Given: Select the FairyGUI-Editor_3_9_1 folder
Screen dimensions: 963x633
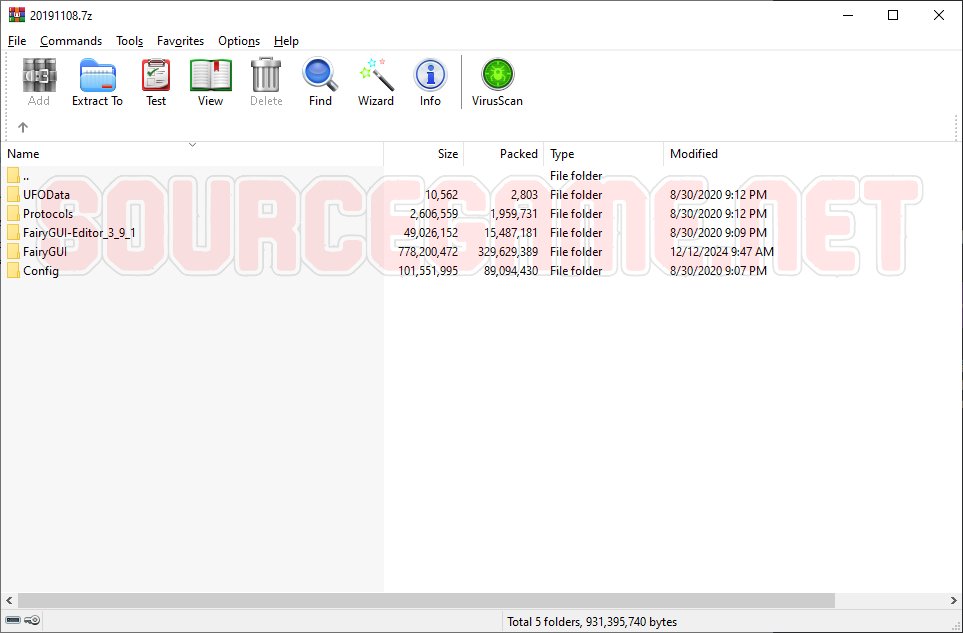Looking at the screenshot, I should (79, 233).
